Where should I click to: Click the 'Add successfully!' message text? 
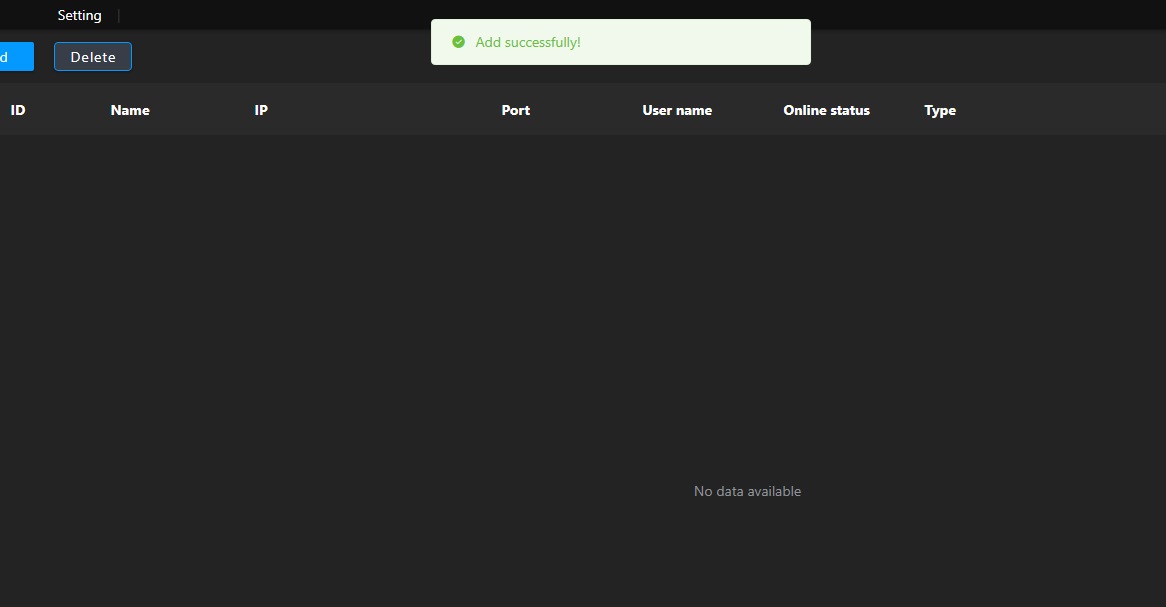point(528,42)
